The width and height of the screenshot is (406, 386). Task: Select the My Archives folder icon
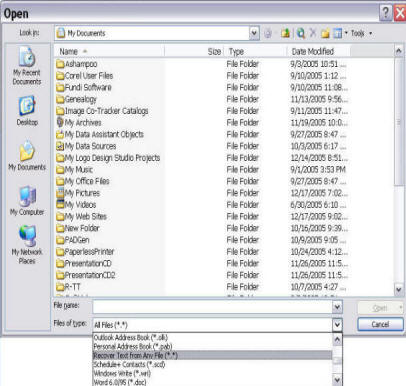click(x=60, y=122)
